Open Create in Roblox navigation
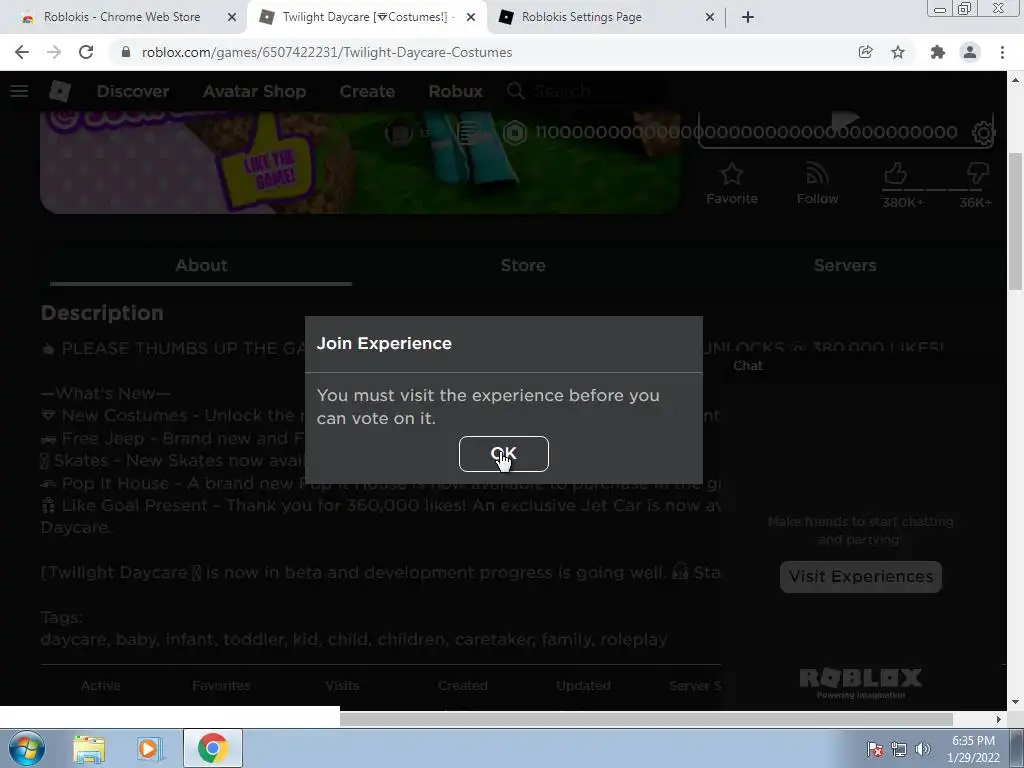This screenshot has height=768, width=1024. click(x=367, y=91)
